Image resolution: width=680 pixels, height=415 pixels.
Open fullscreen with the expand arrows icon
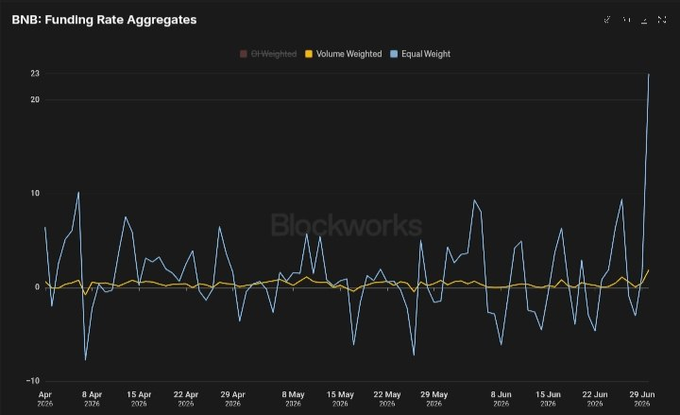[662, 20]
